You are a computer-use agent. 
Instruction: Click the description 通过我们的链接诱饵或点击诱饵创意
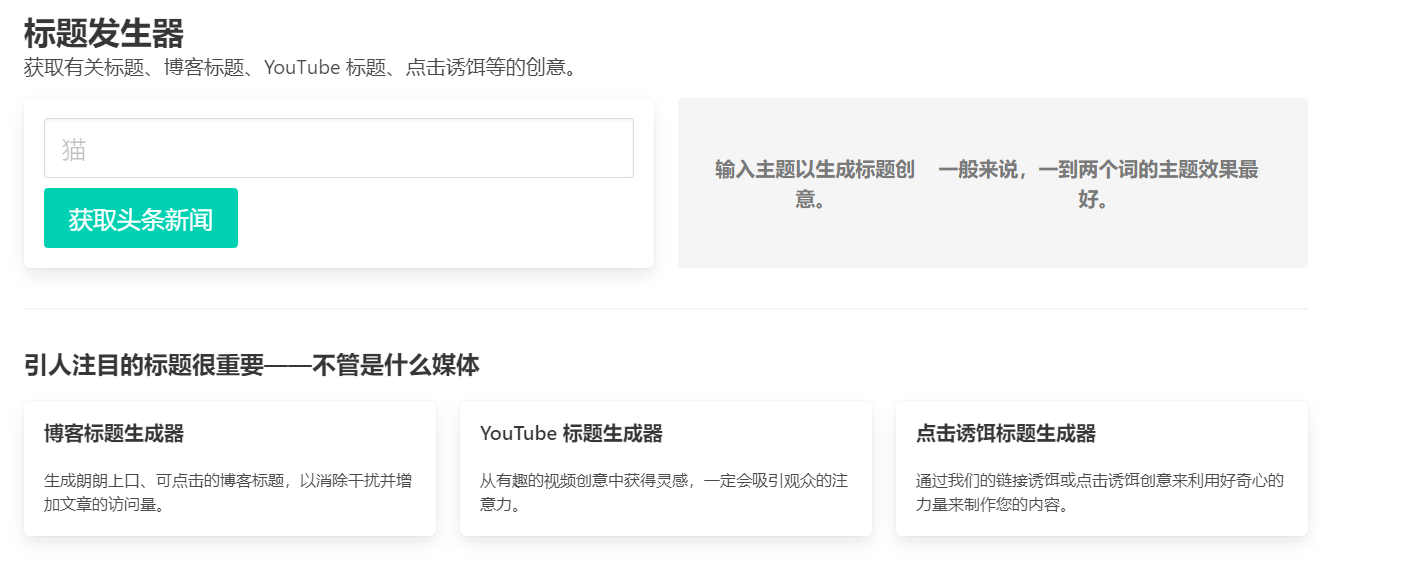coord(1100,492)
